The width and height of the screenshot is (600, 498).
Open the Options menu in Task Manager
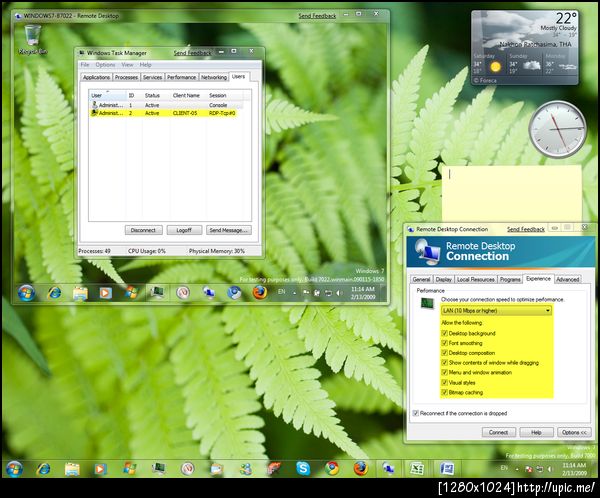point(105,65)
